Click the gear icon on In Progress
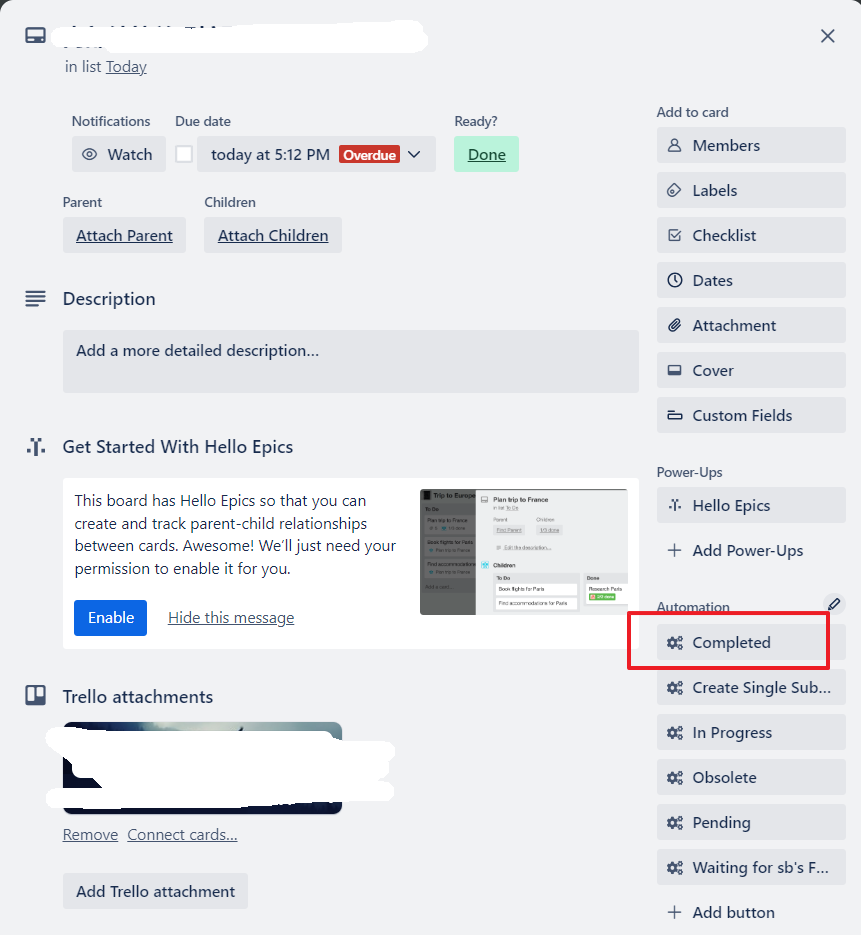This screenshot has height=935, width=861. (x=675, y=733)
